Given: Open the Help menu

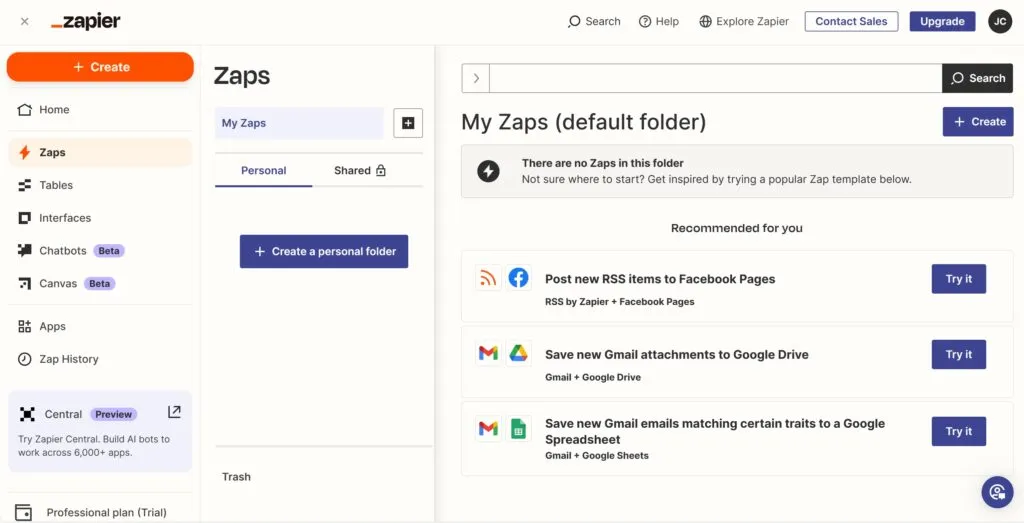Looking at the screenshot, I should (659, 22).
